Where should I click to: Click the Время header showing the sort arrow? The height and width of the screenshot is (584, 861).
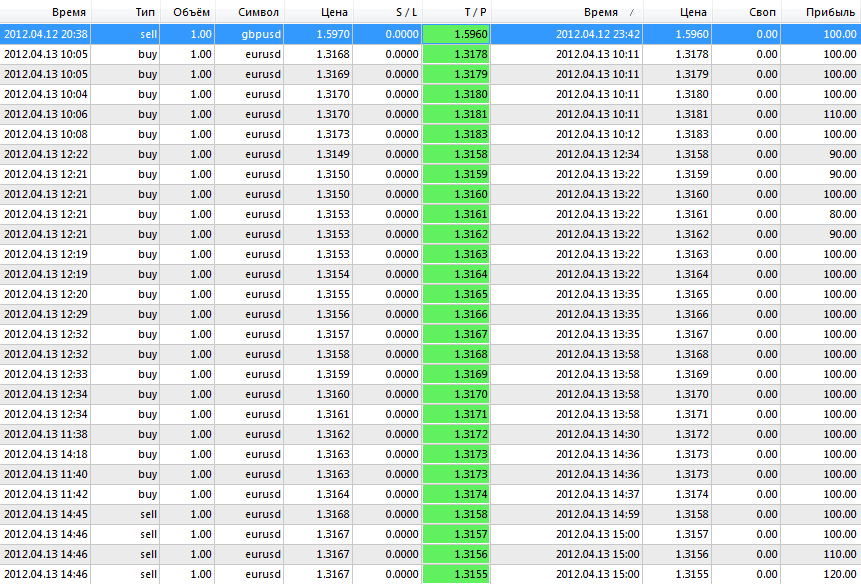tap(567, 12)
